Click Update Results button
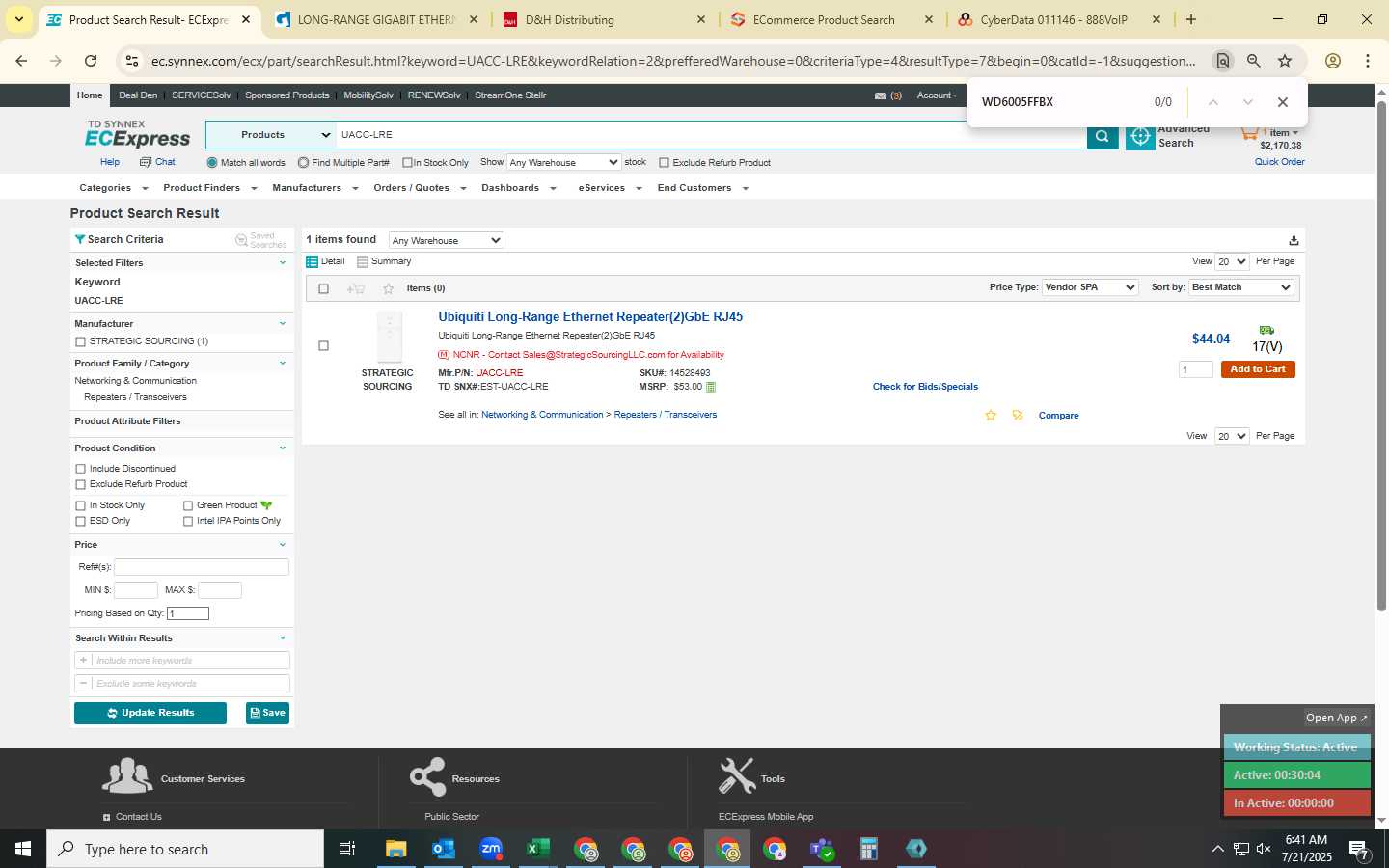This screenshot has height=868, width=1389. click(150, 713)
